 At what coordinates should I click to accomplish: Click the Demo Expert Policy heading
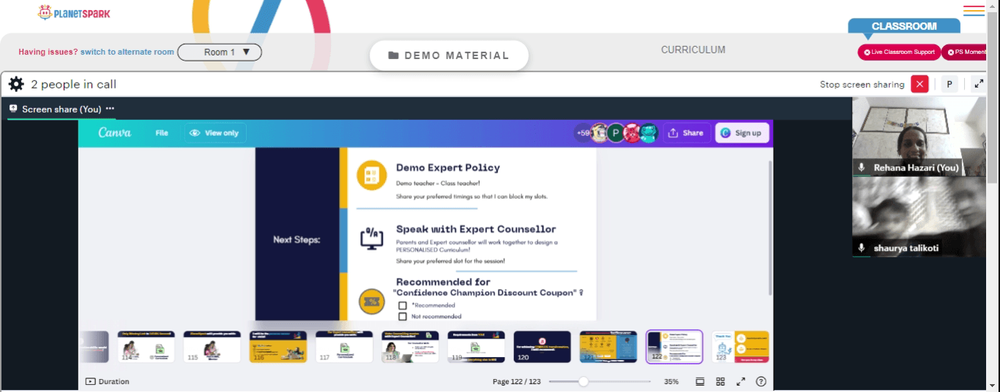(448, 168)
